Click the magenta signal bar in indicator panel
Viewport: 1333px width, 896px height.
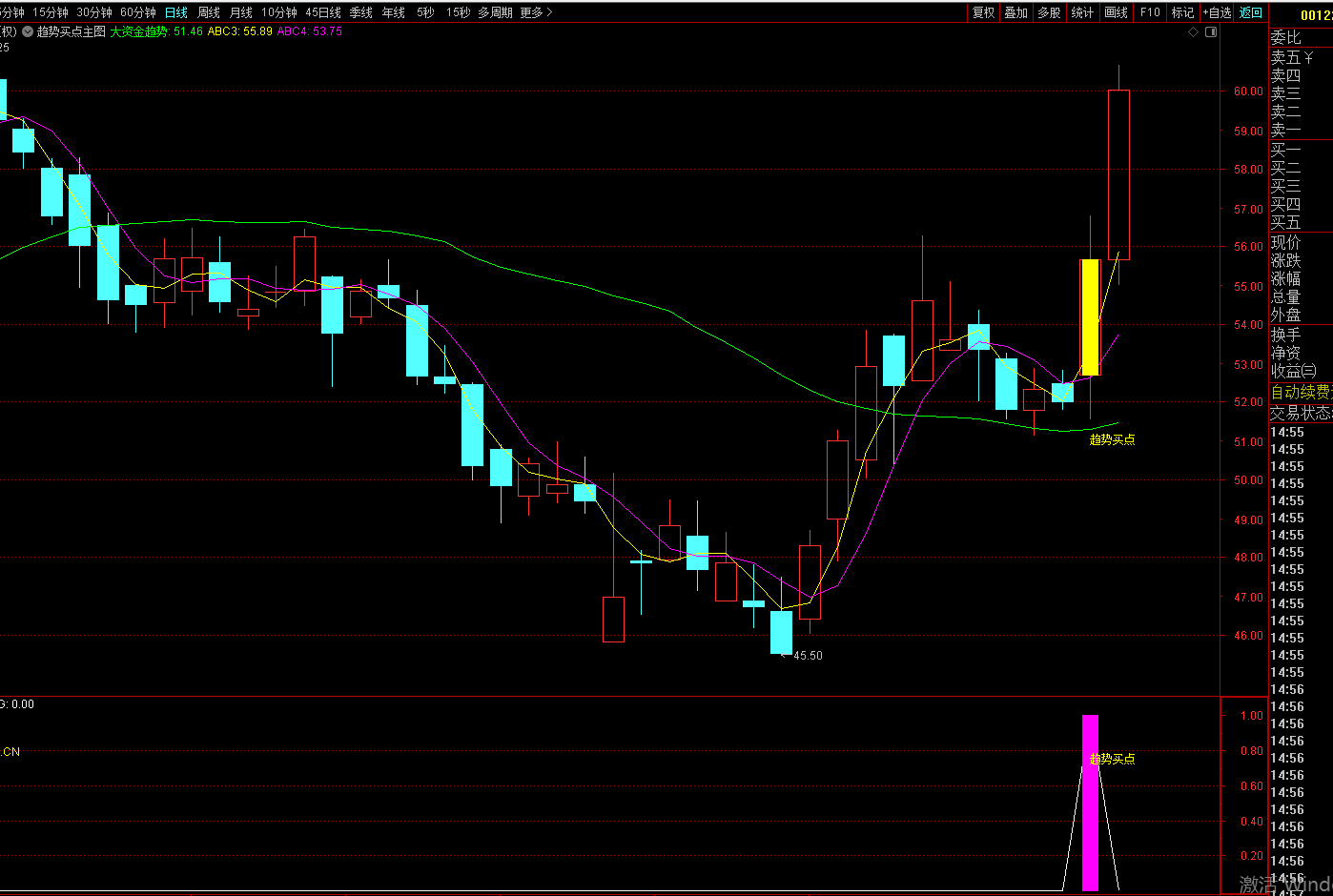(x=1090, y=803)
